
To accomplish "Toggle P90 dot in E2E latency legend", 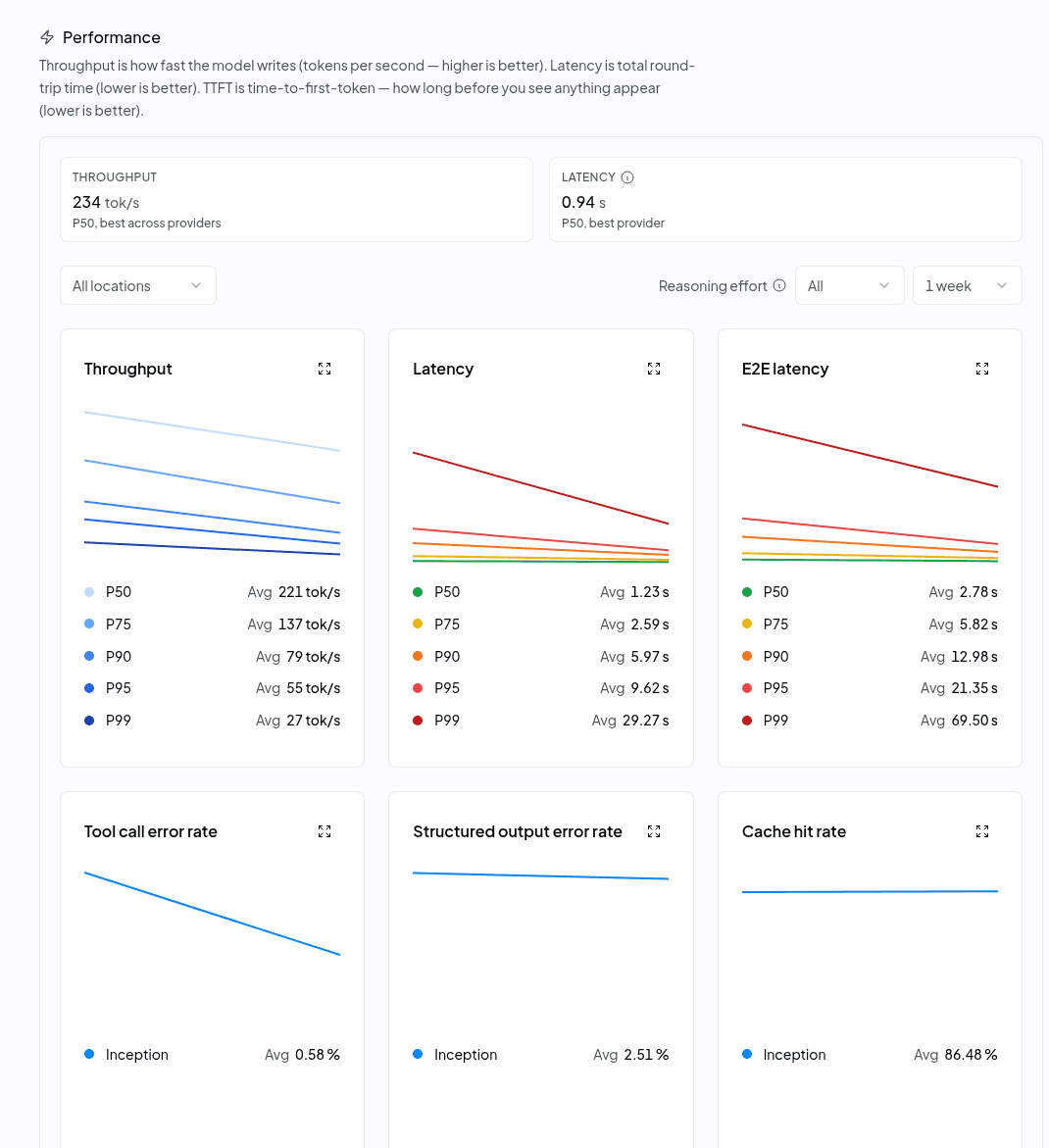I will click(x=747, y=656).
